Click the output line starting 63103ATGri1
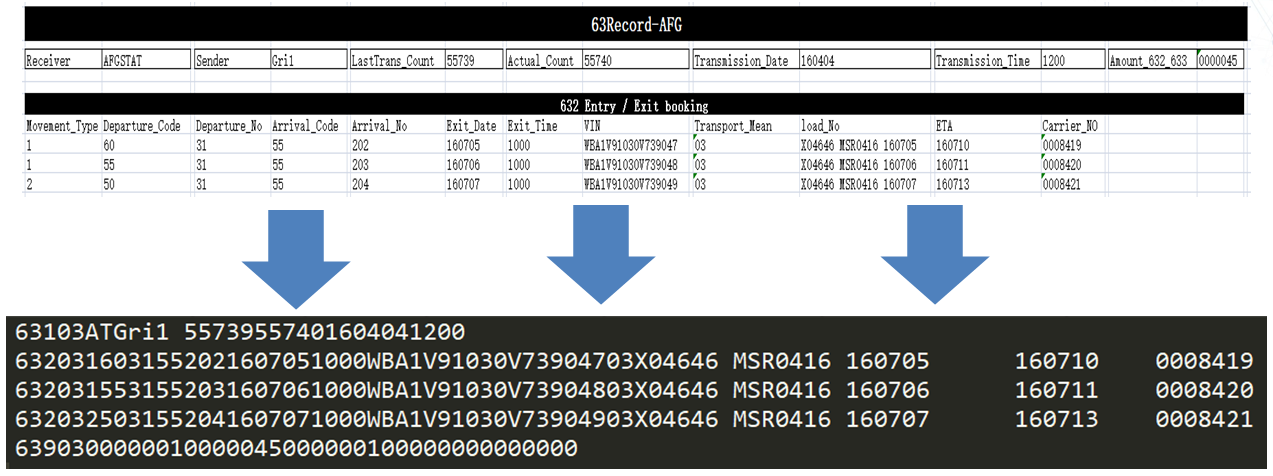Image resolution: width=1273 pixels, height=476 pixels. coord(240,331)
